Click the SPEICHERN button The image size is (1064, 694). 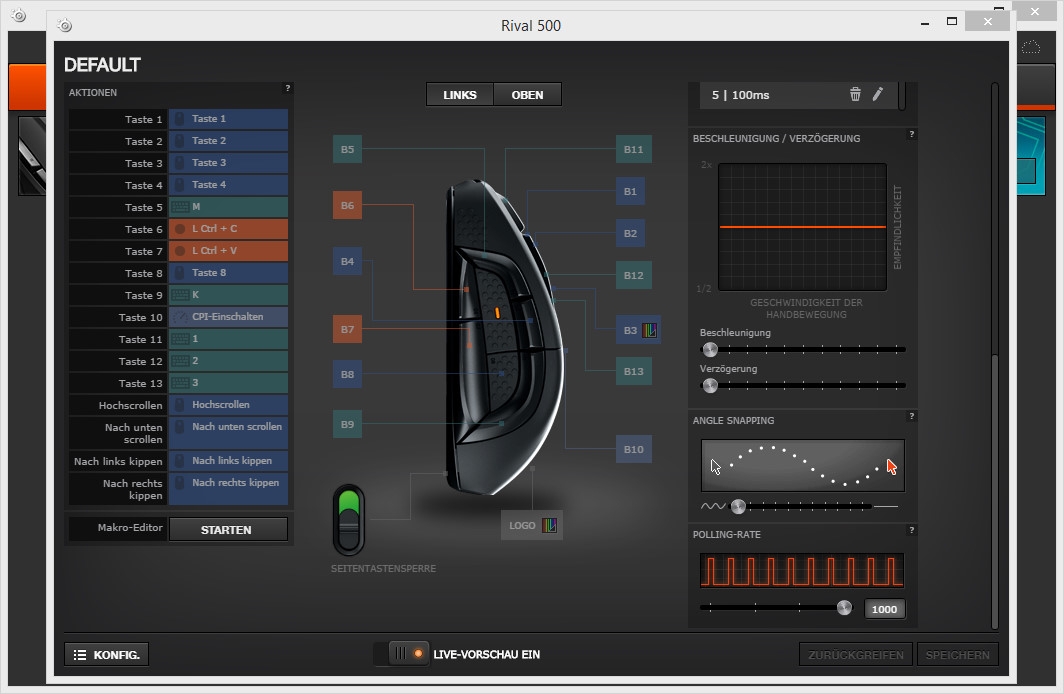[957, 655]
